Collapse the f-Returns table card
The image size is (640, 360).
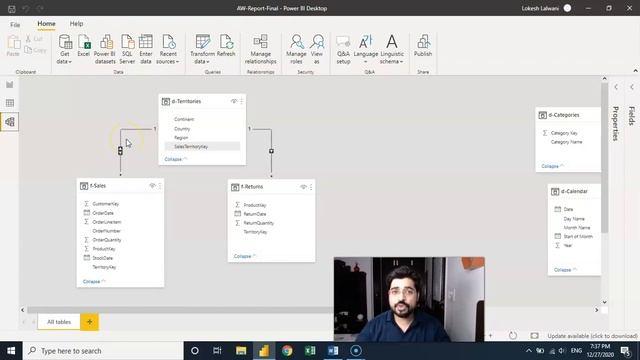(x=245, y=256)
